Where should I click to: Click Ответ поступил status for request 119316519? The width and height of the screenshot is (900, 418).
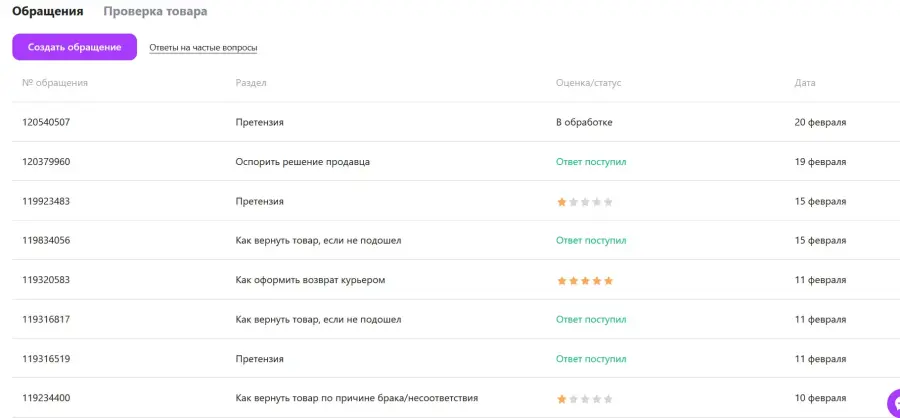591,359
